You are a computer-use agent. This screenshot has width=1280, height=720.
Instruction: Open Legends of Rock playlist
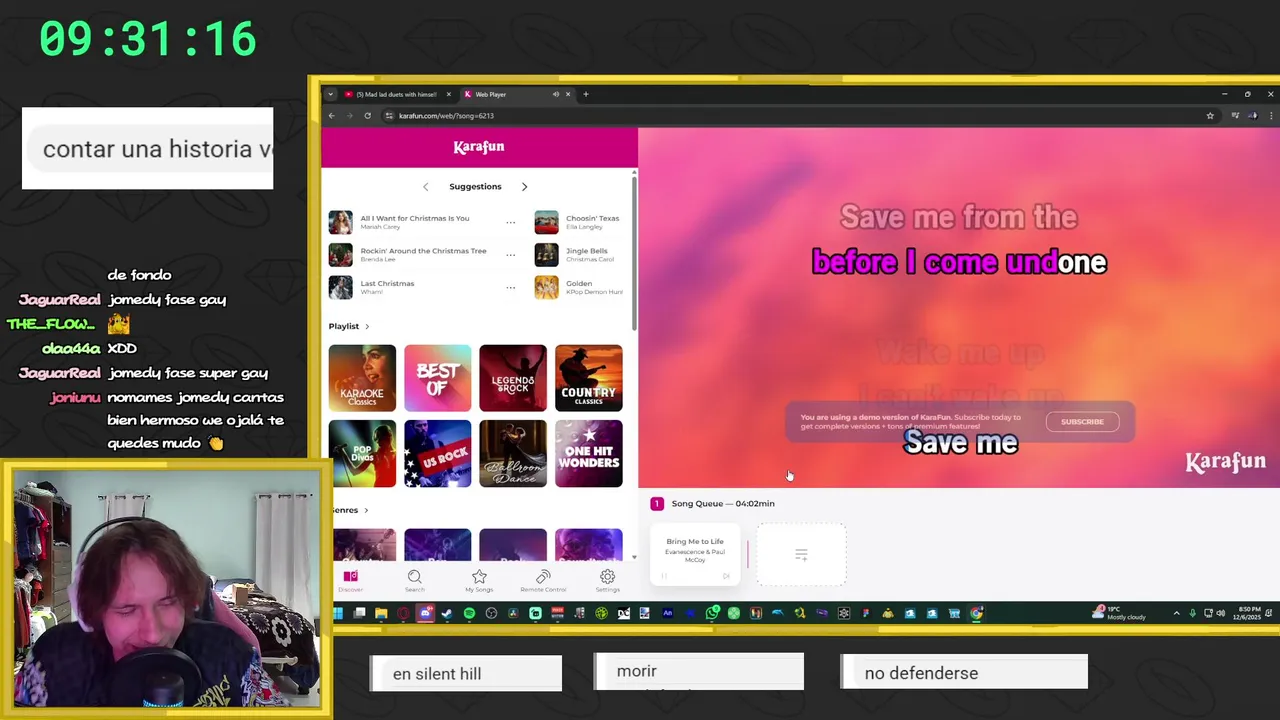click(x=513, y=378)
